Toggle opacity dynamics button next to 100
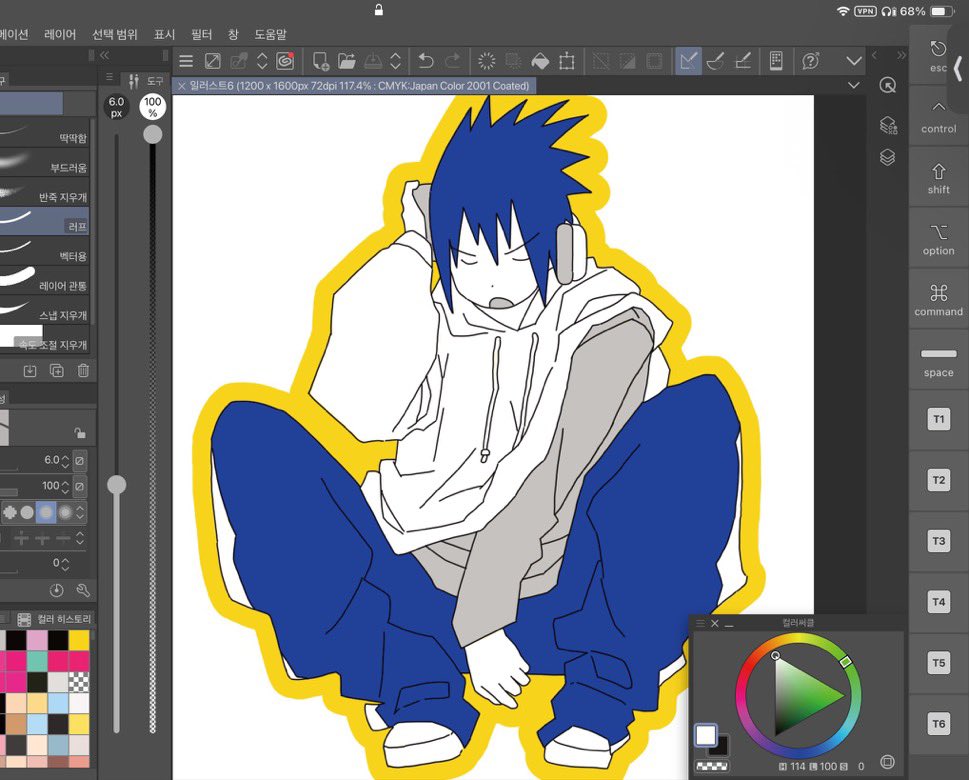 pos(80,486)
